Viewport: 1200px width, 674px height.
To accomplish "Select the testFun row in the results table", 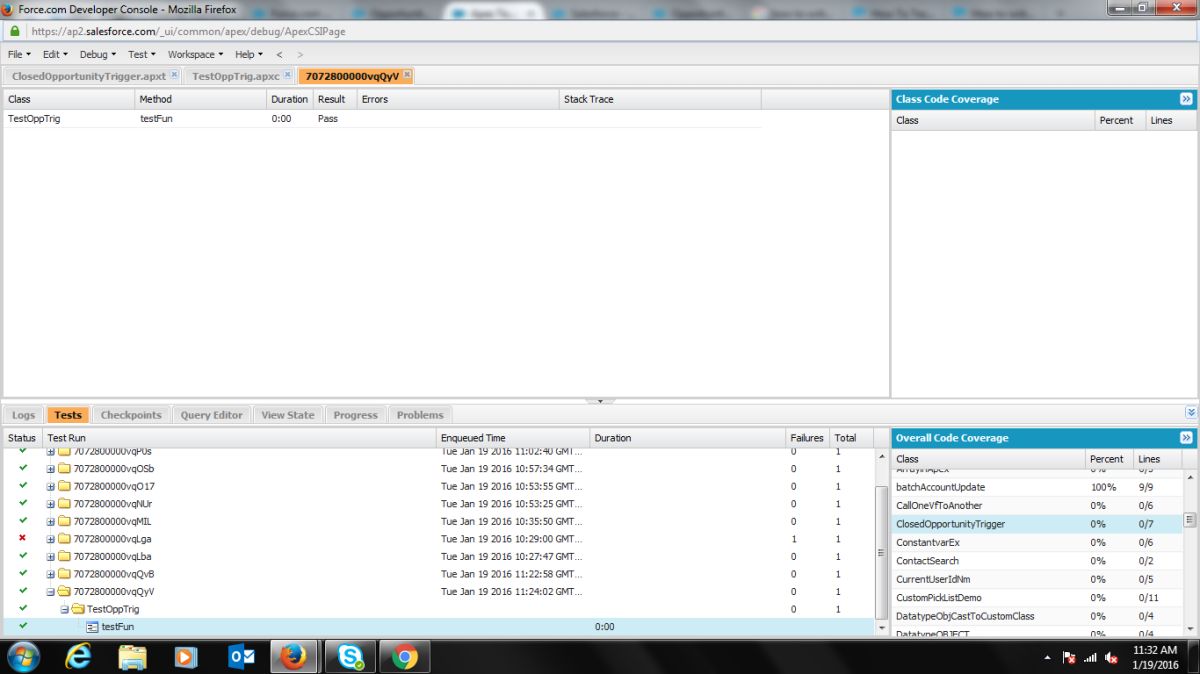I will (x=383, y=118).
